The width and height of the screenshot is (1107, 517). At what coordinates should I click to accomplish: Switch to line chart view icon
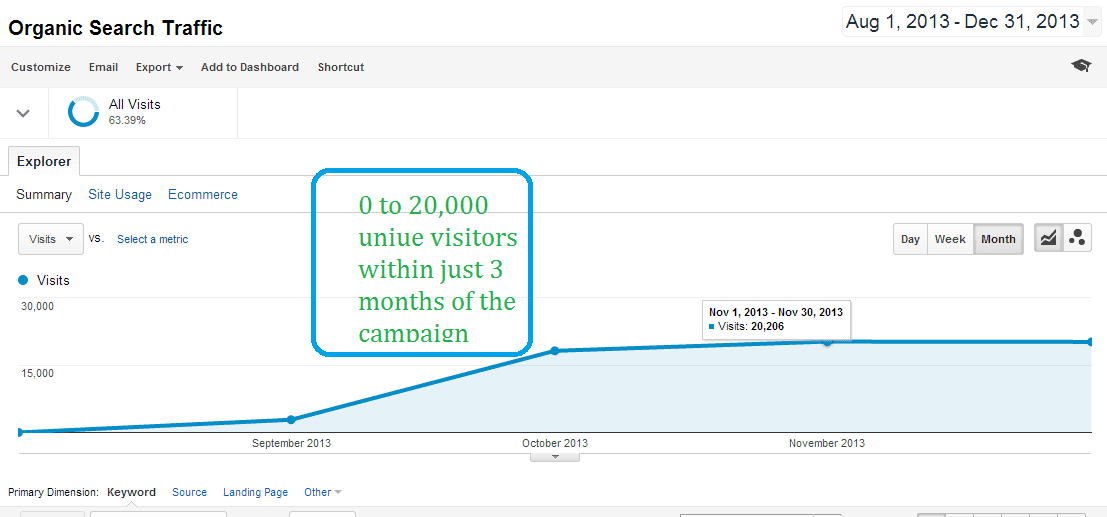tap(1048, 238)
